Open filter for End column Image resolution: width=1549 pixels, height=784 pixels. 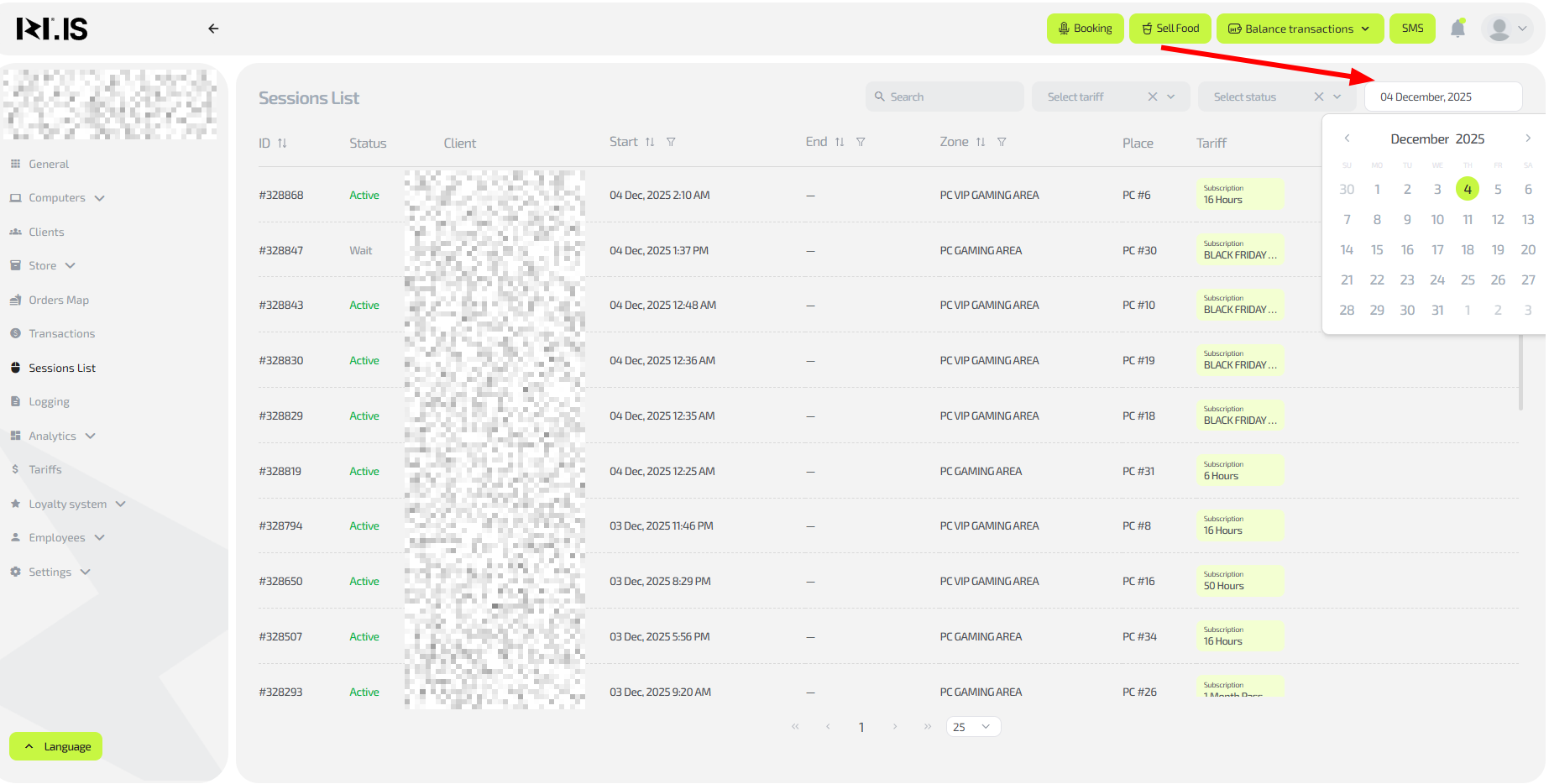[861, 142]
